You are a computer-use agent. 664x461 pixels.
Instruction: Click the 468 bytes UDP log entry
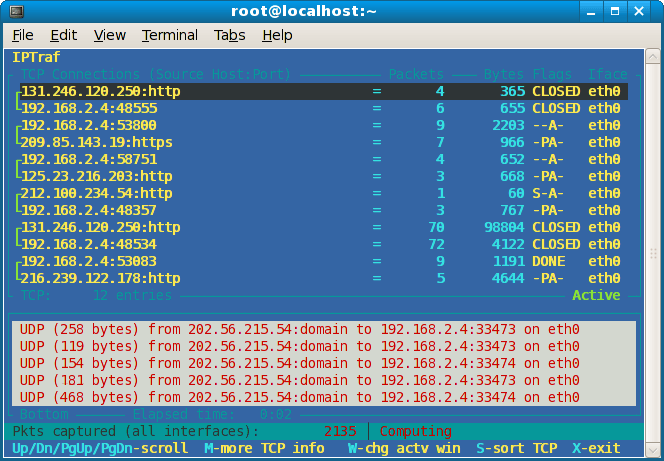pyautogui.click(x=300, y=397)
